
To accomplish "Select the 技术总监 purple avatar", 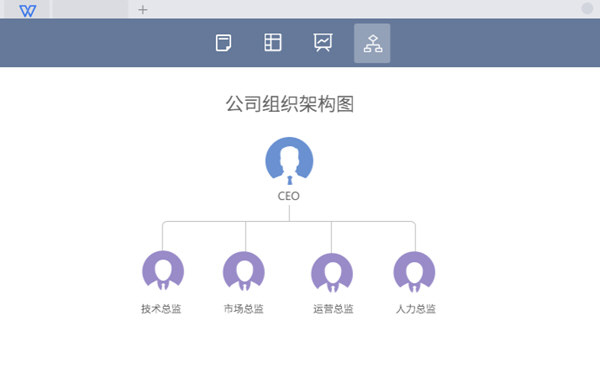I will point(163,271).
